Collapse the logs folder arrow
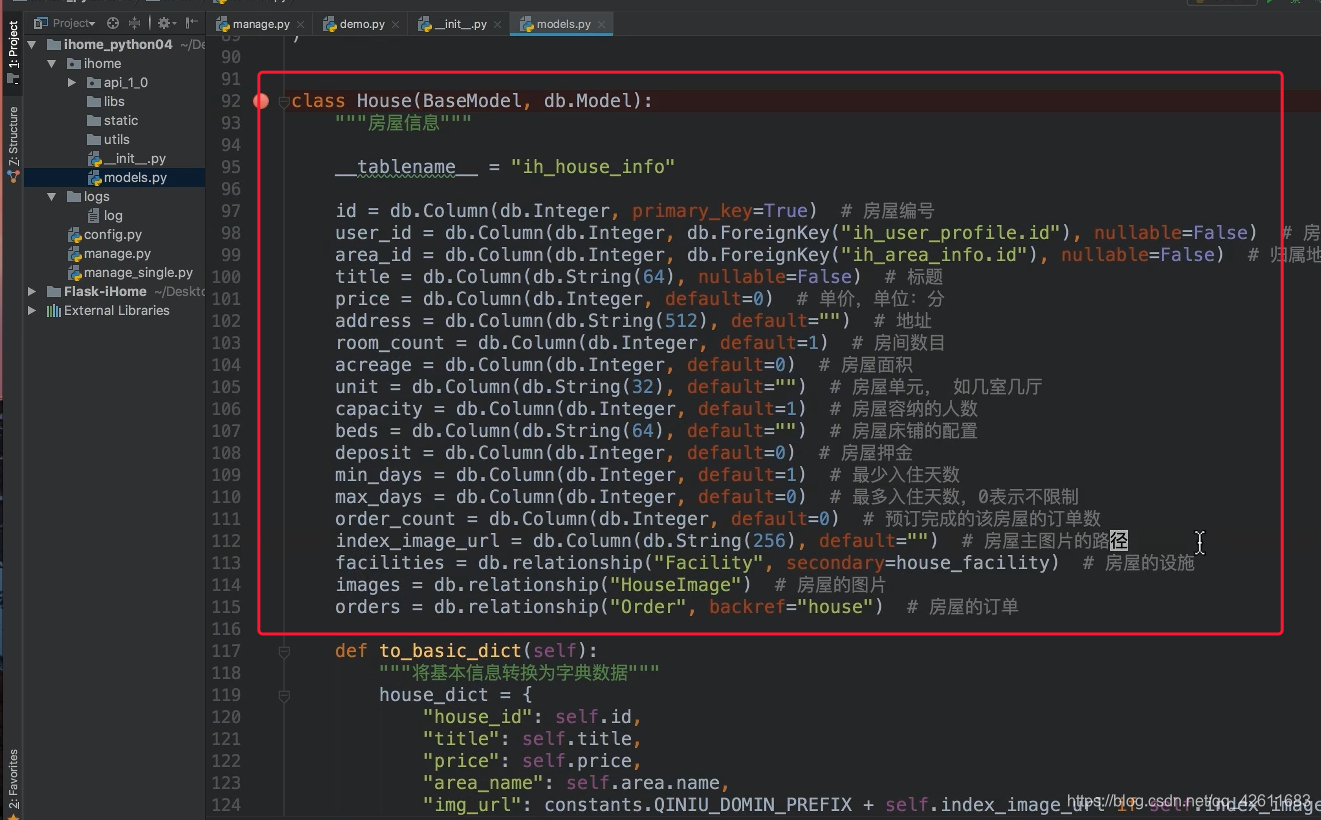The image size is (1321, 820). [52, 197]
